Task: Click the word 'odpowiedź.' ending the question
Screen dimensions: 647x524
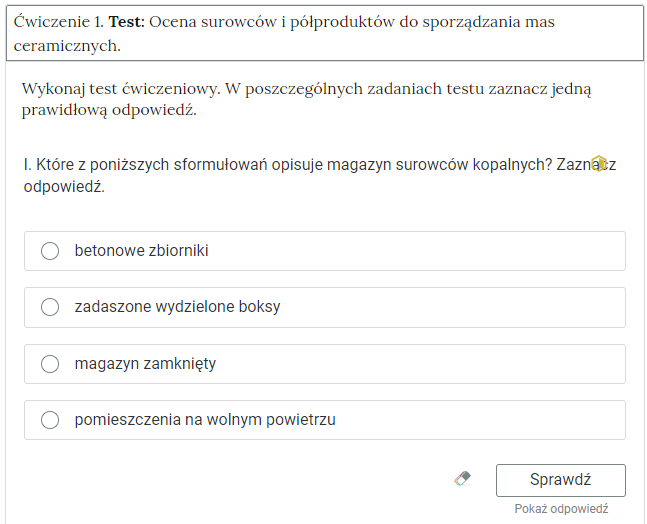Action: [x=64, y=187]
